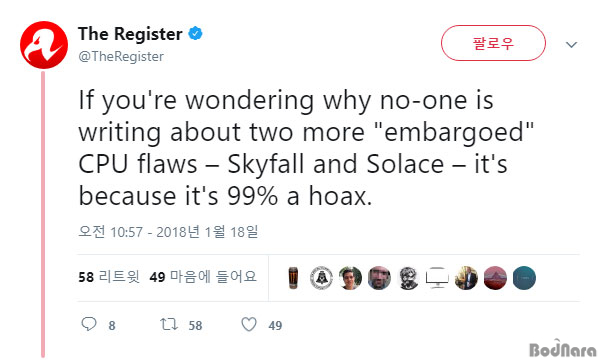600x360 pixels.
Task: Open the @TheRegister handle link
Action: (121, 57)
